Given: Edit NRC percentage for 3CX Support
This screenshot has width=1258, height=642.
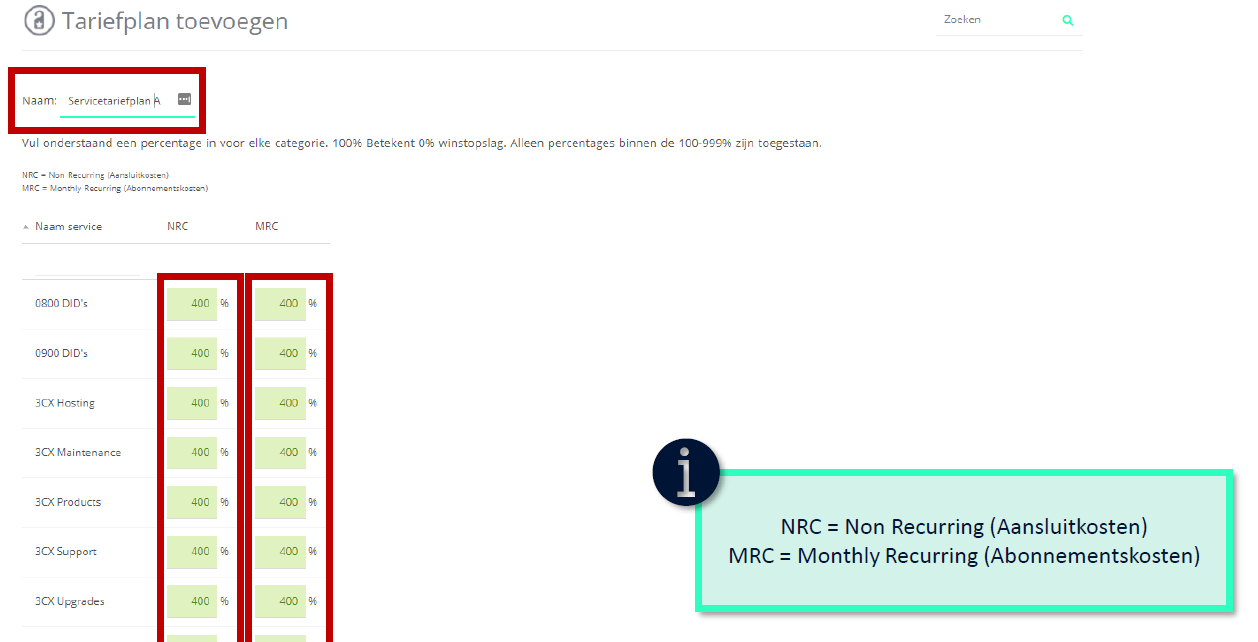Looking at the screenshot, I should click(x=192, y=551).
